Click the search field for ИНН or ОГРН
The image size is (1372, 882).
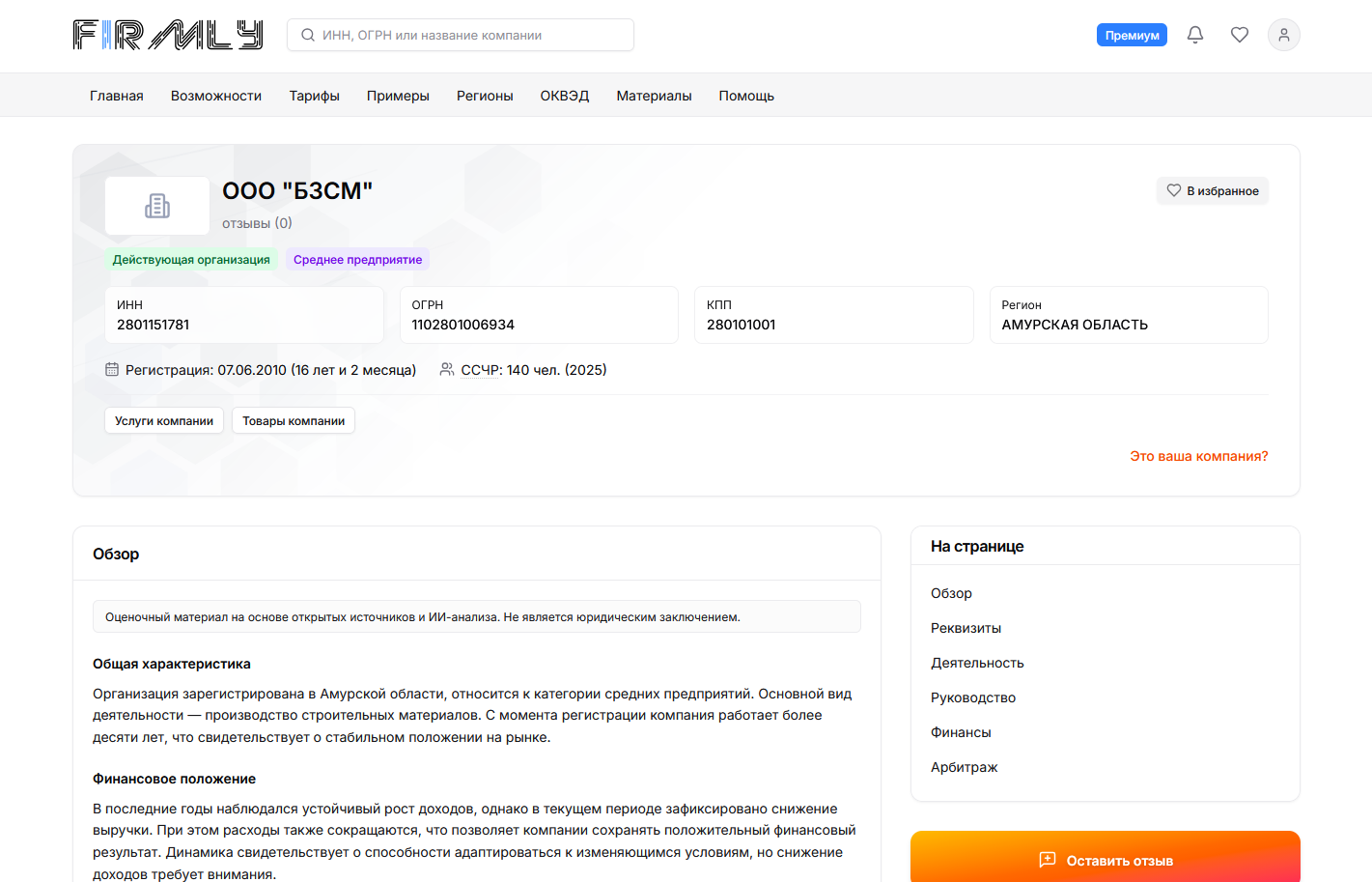click(x=461, y=35)
